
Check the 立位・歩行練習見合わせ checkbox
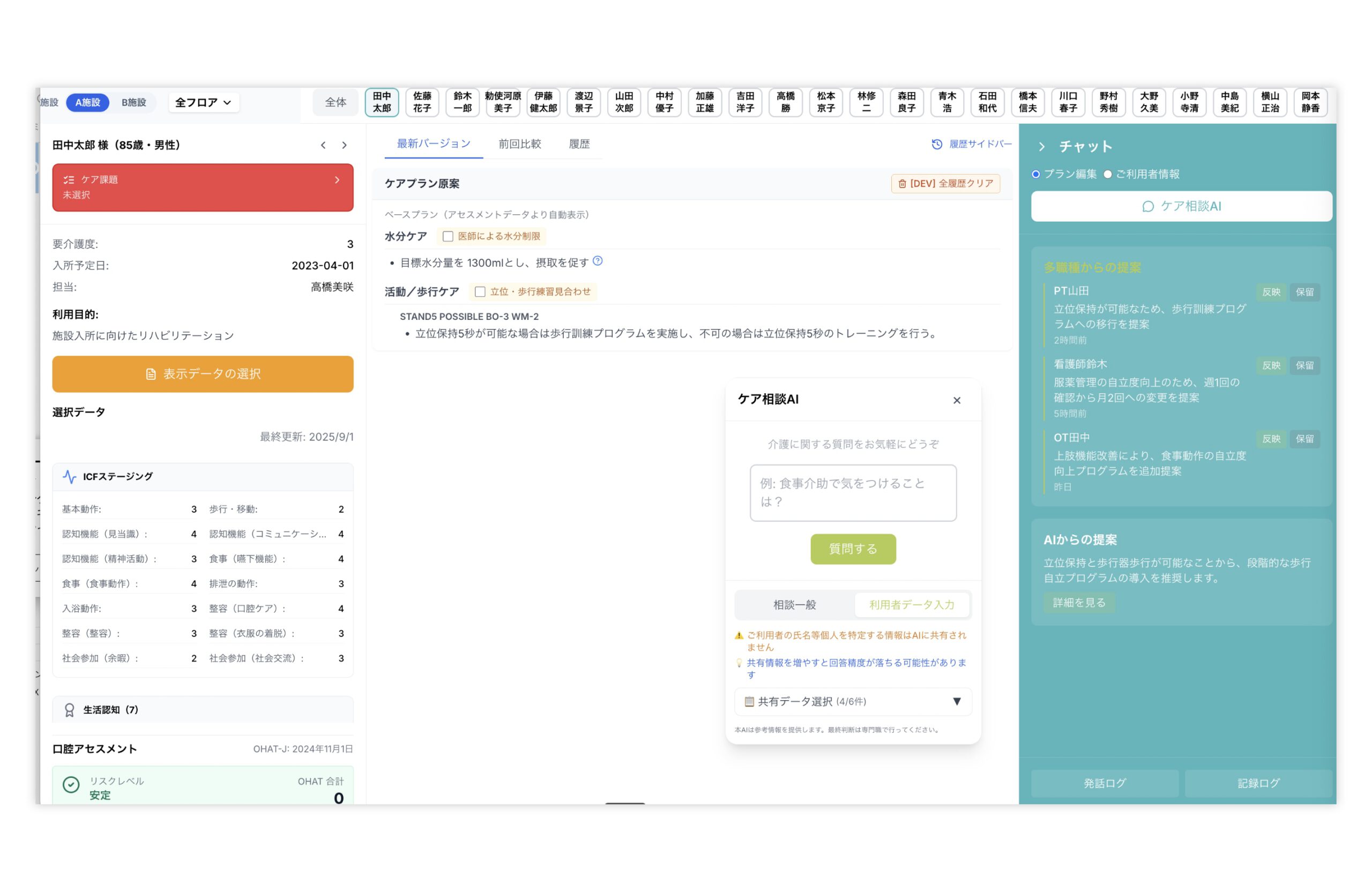480,292
